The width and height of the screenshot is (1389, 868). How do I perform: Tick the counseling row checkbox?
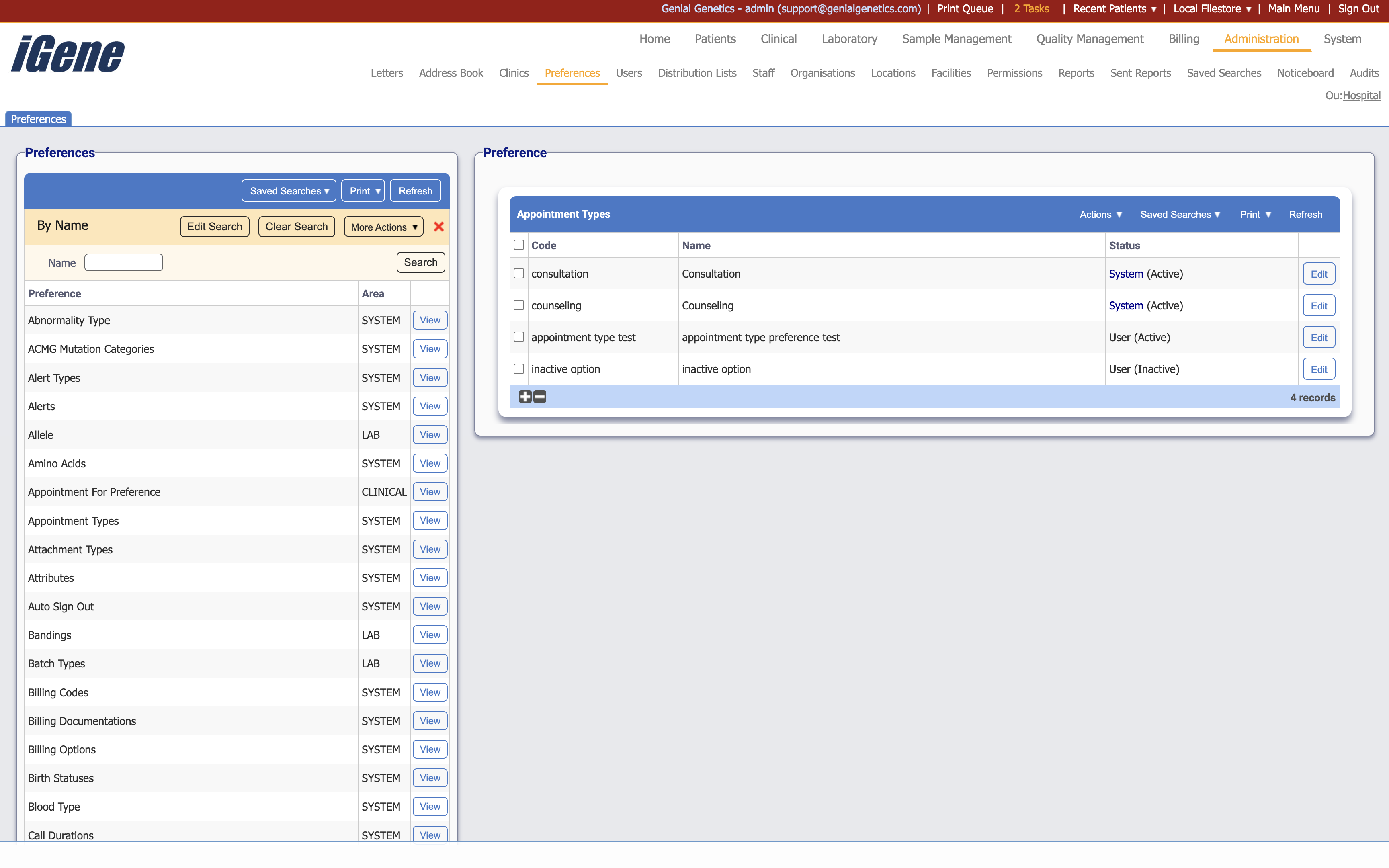tap(519, 305)
